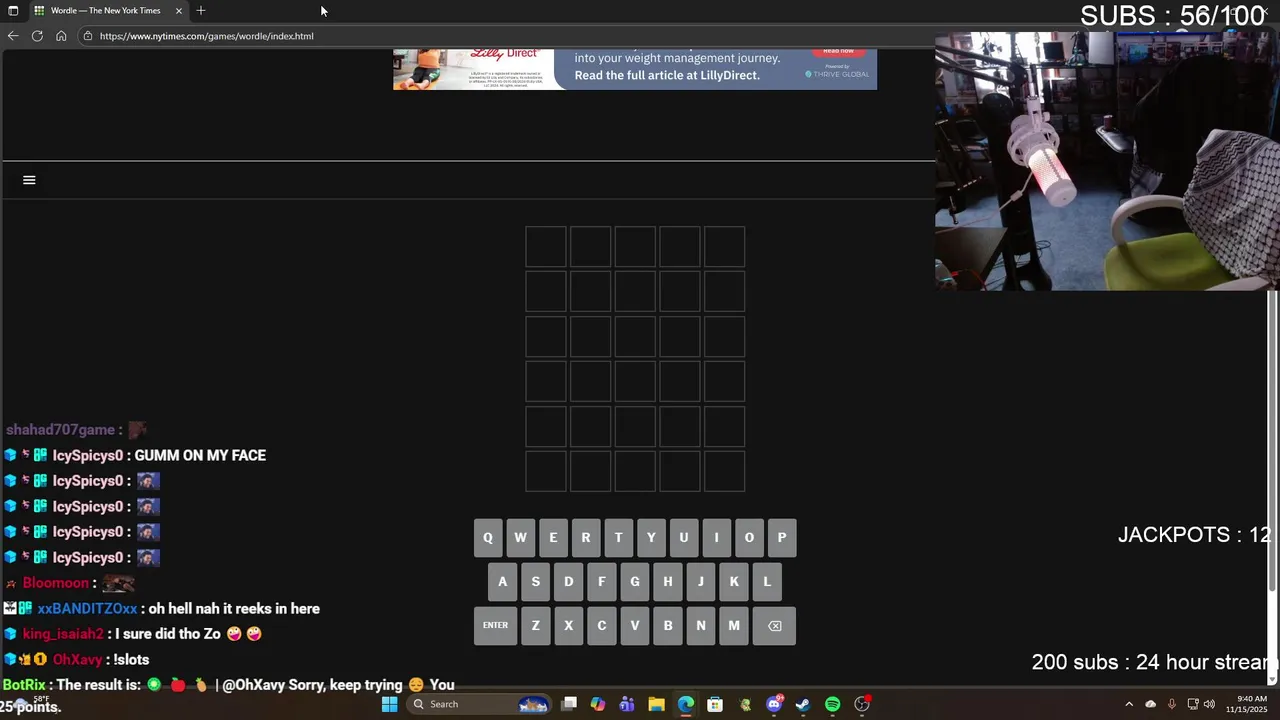
Task: Click the URL address bar
Action: [x=505, y=36]
